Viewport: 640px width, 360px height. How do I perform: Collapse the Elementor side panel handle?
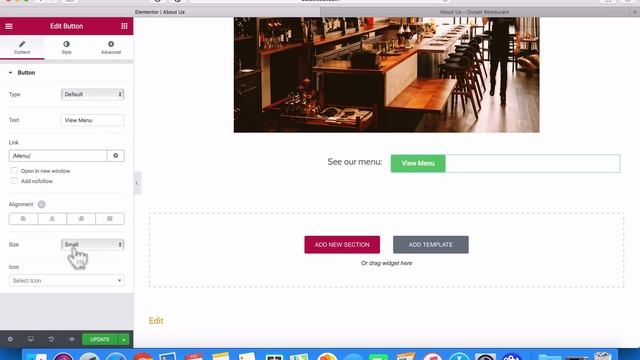tap(137, 183)
